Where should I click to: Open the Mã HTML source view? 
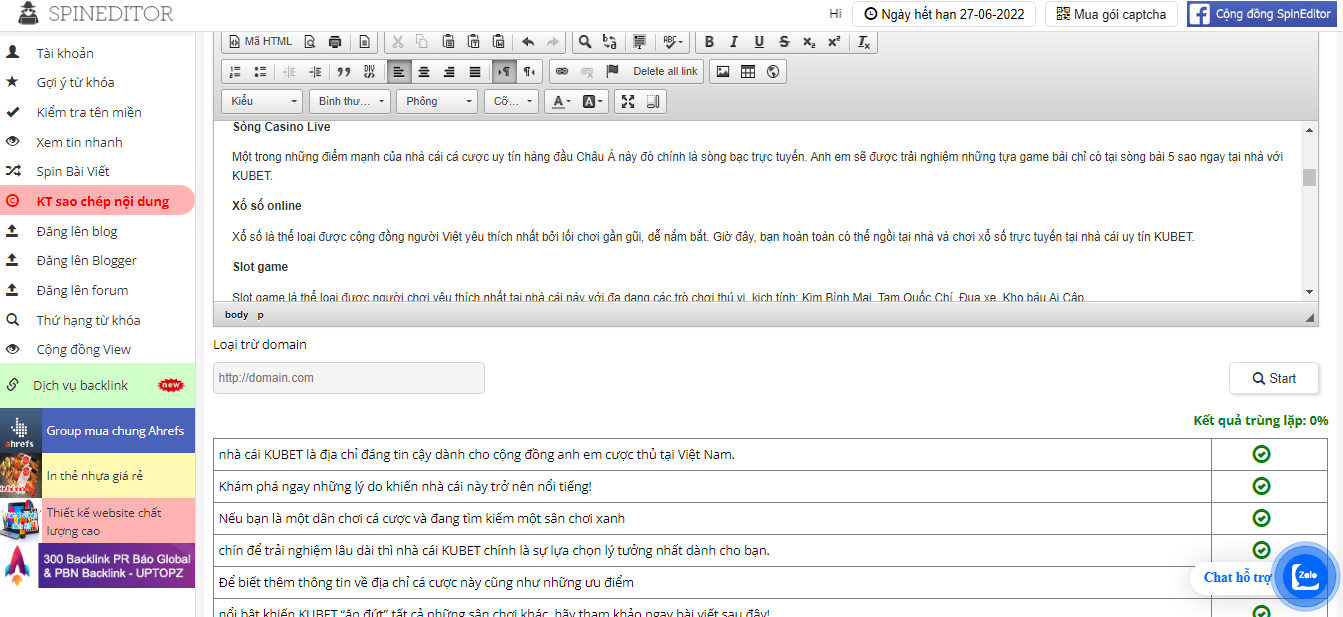260,42
